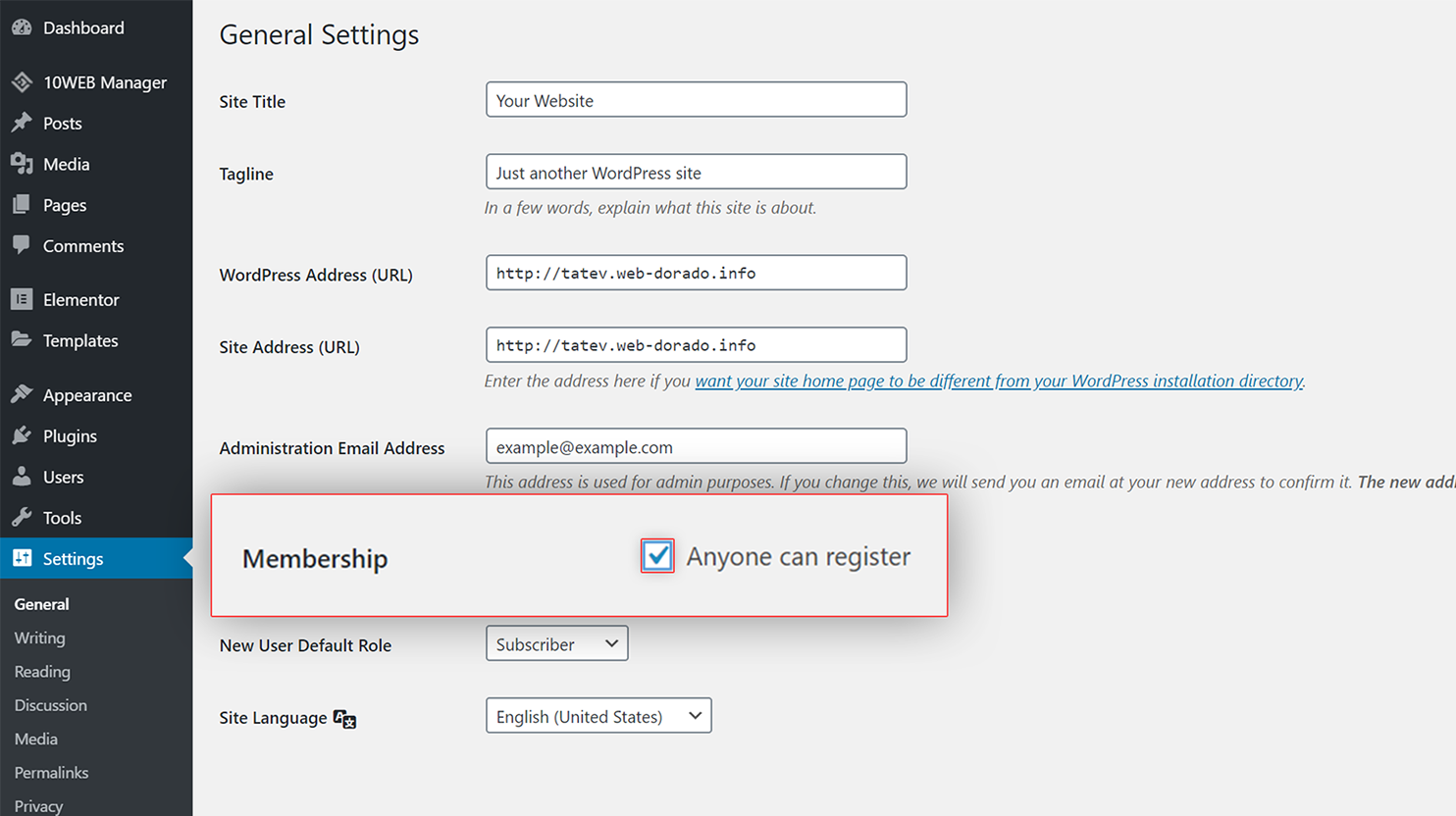Click the 10WEB Manager diamond icon

[22, 82]
